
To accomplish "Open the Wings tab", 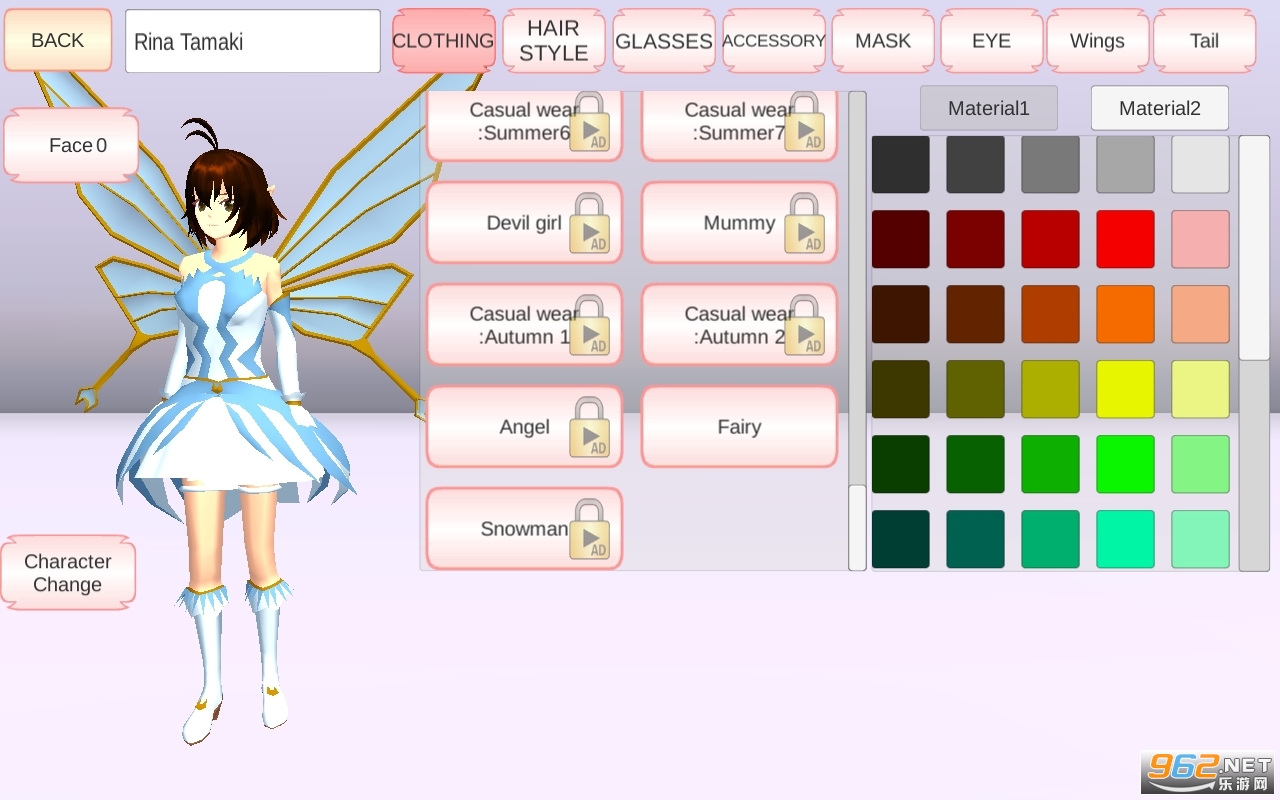I will pyautogui.click(x=1097, y=41).
